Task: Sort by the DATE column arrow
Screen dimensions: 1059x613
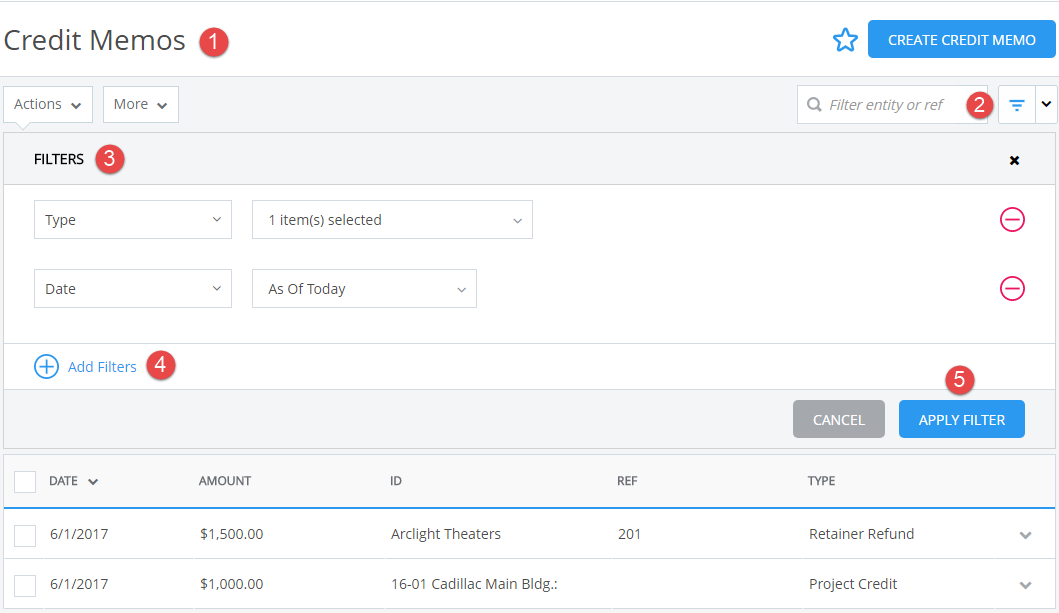Action: click(93, 481)
